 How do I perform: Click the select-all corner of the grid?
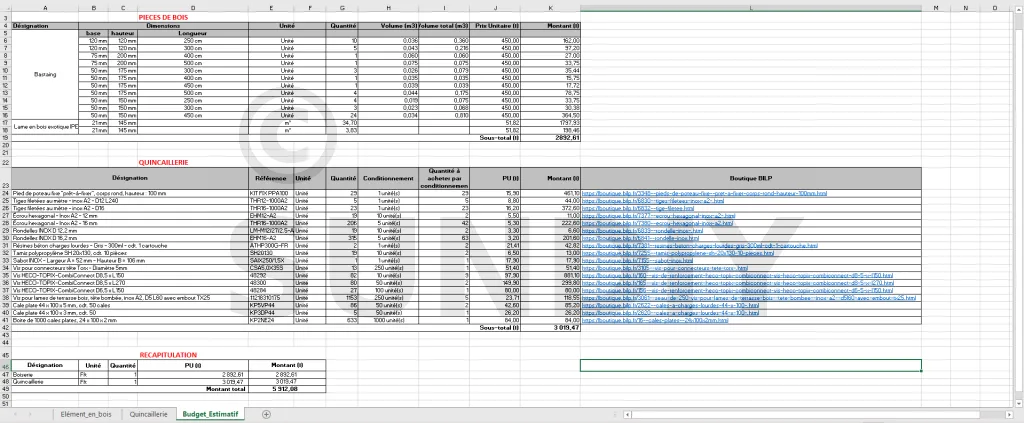click(5, 9)
